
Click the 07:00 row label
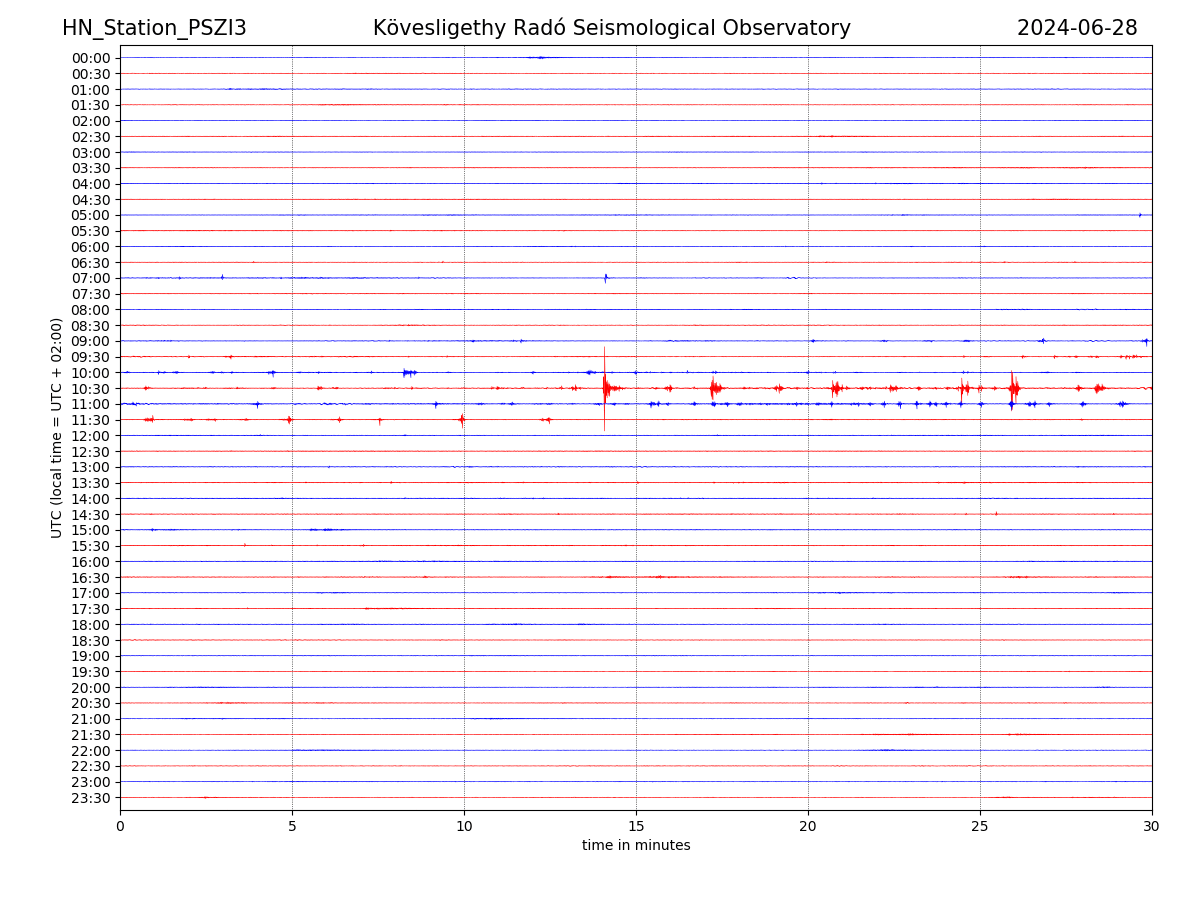91,278
